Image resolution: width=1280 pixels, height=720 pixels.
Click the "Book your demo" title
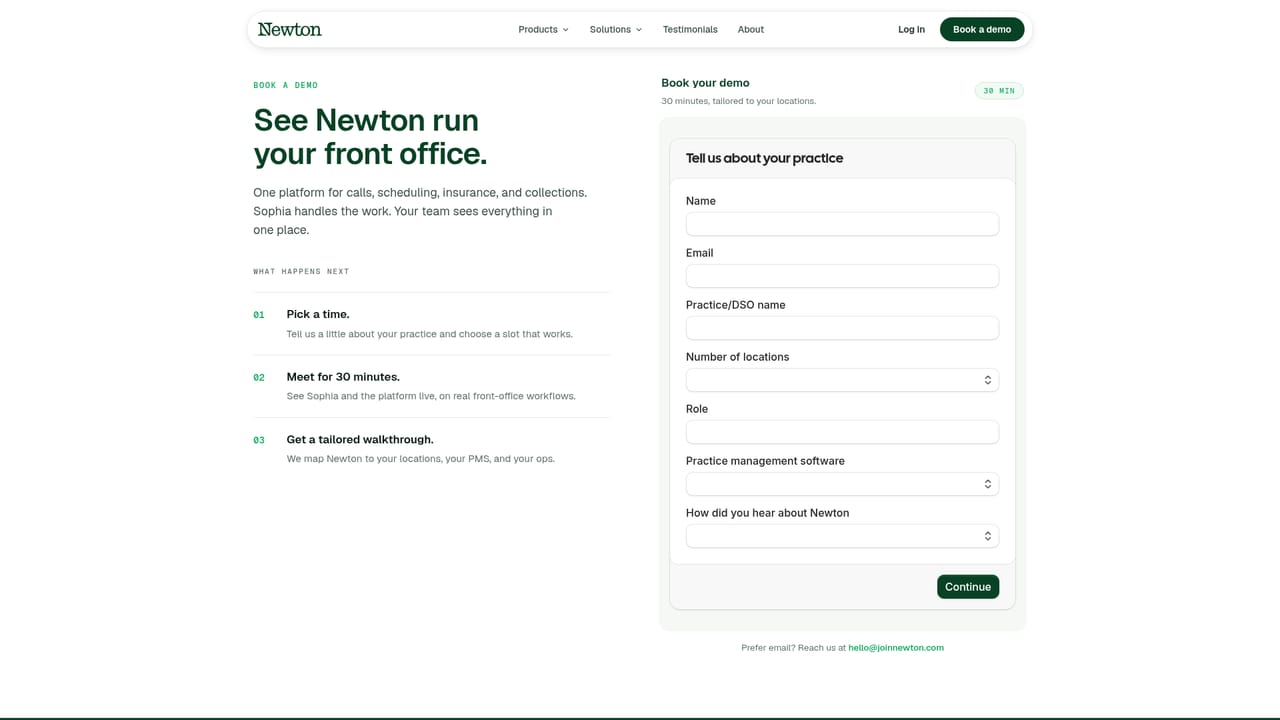705,83
